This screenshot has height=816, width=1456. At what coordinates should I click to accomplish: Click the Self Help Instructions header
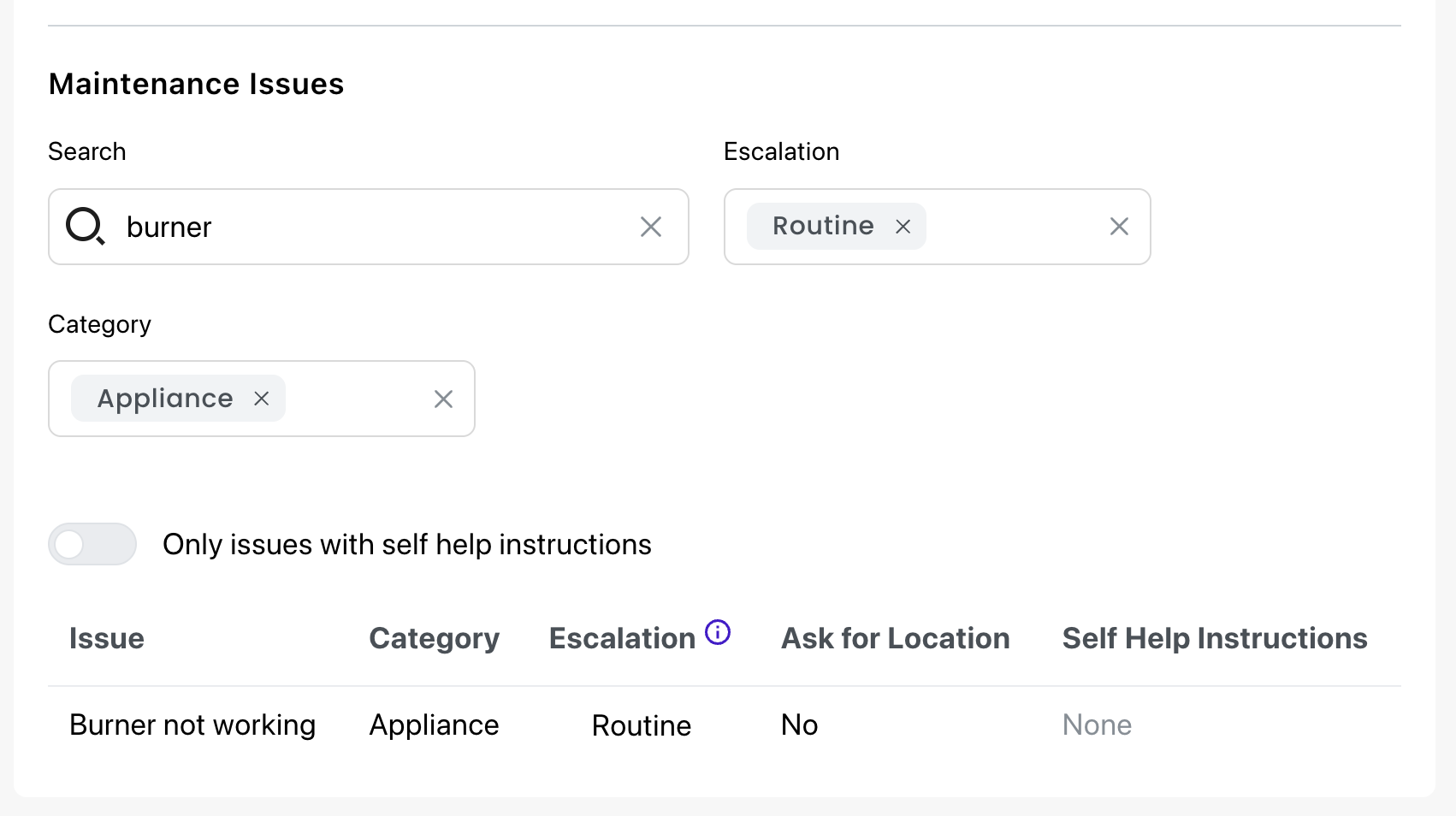click(x=1215, y=639)
